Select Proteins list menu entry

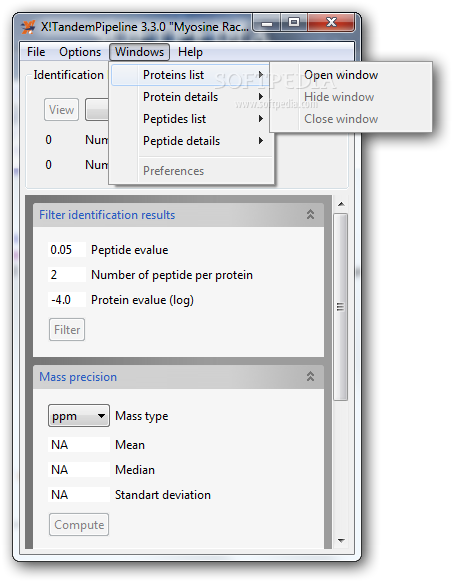tap(190, 75)
